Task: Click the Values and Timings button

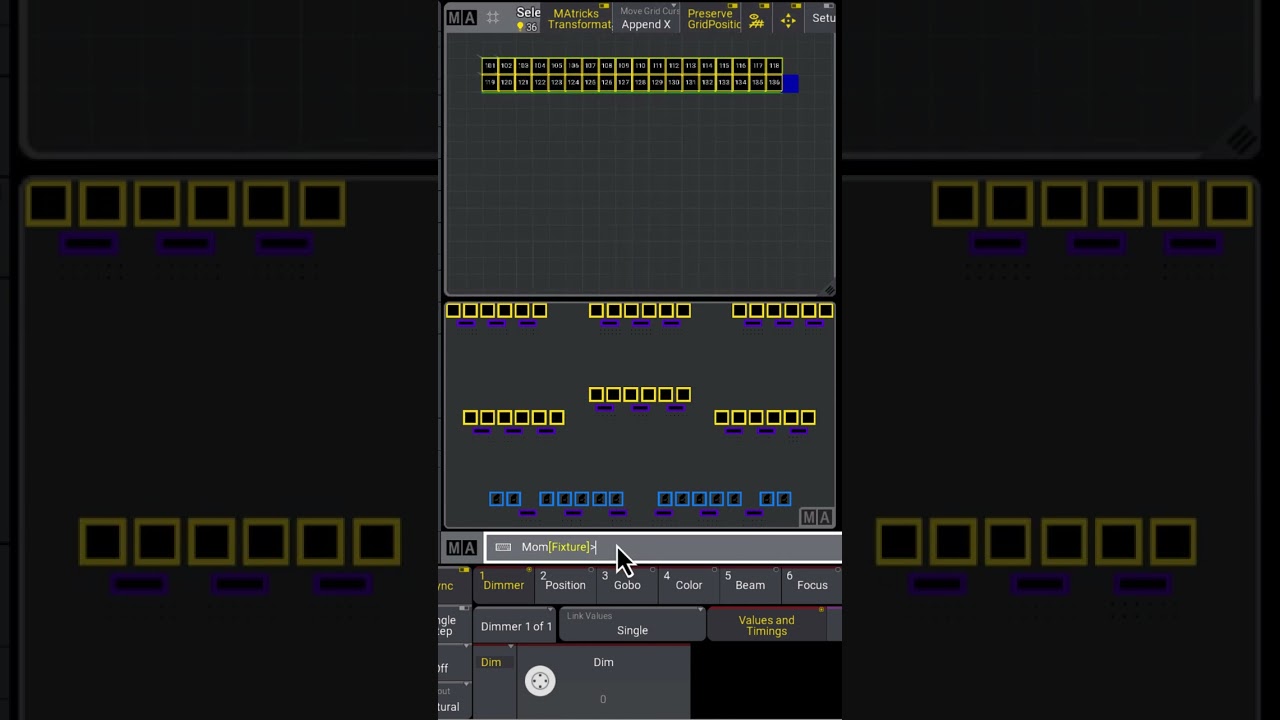Action: click(767, 625)
